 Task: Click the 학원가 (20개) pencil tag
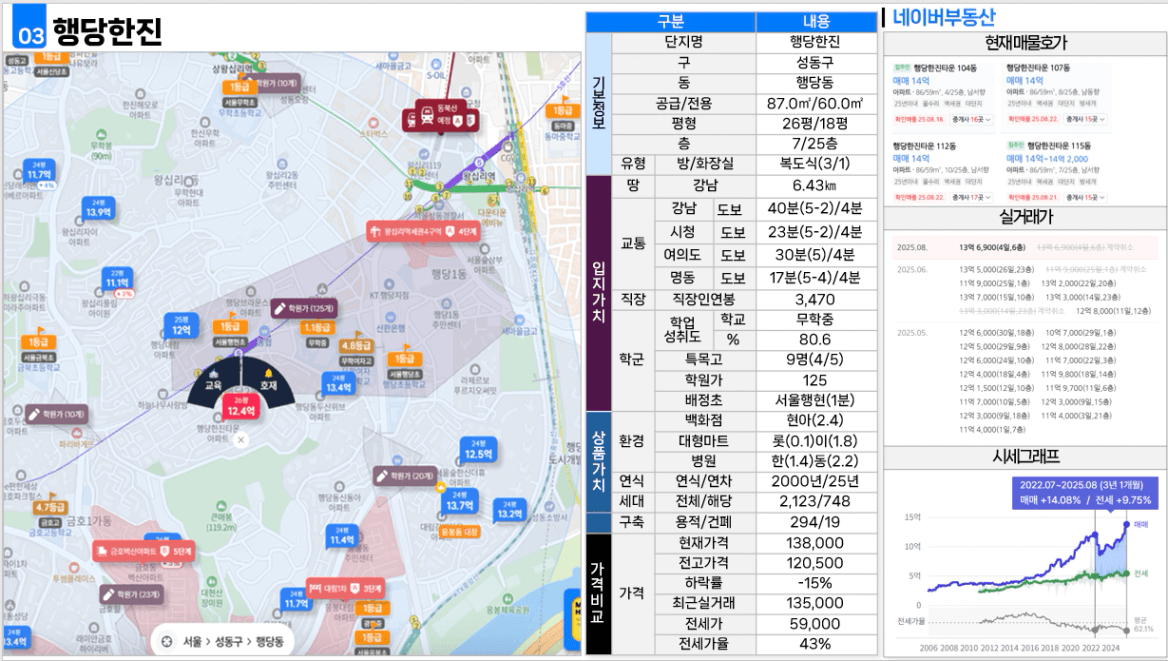[407, 475]
